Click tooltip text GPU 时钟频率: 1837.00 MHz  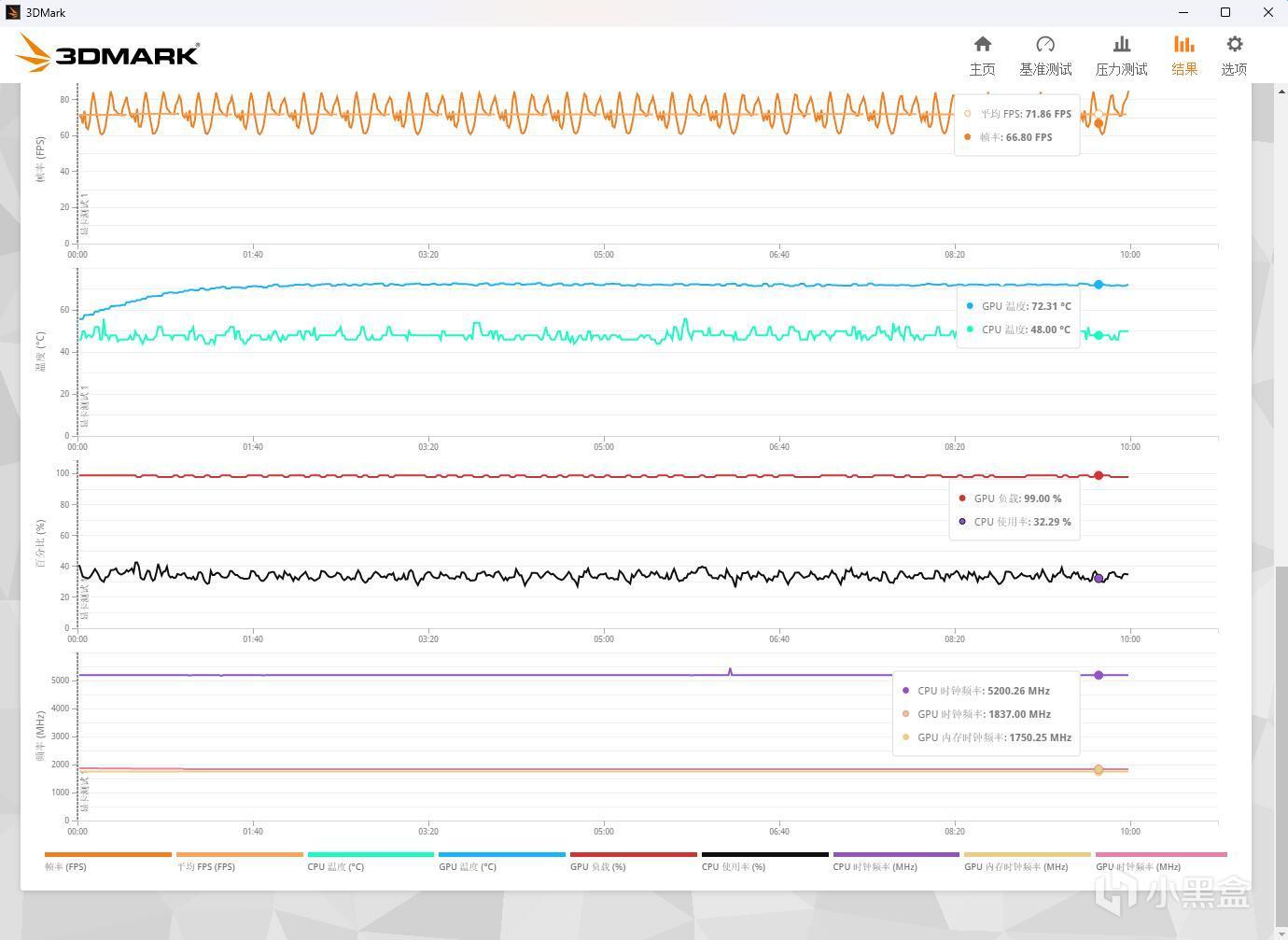[x=985, y=714]
